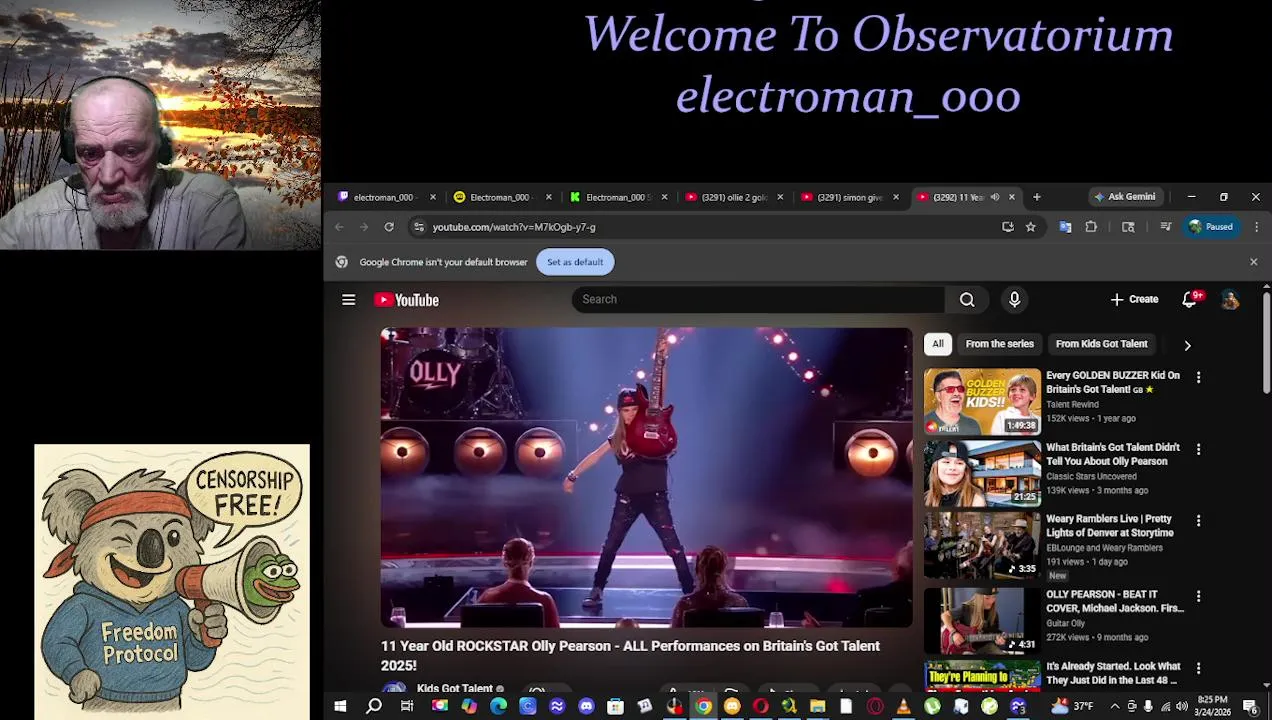Open the 37°F weather widget
Viewport: 1272px width, 720px height.
[1072, 707]
